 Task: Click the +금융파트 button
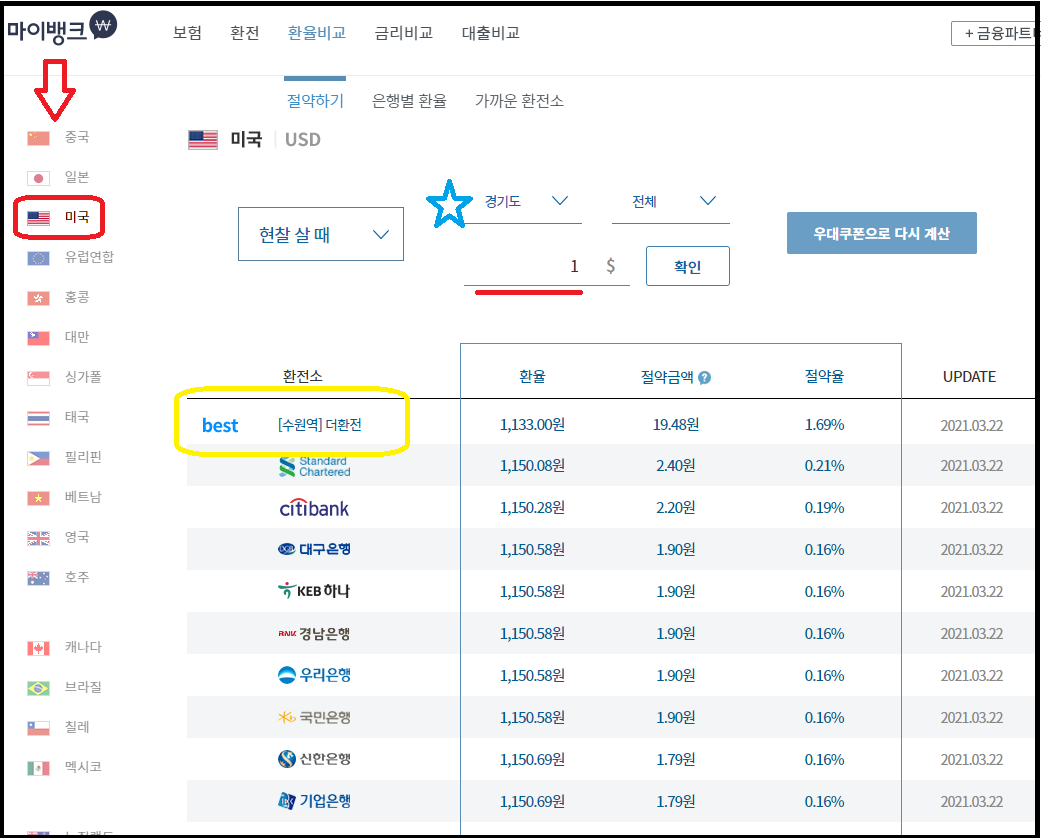(994, 33)
